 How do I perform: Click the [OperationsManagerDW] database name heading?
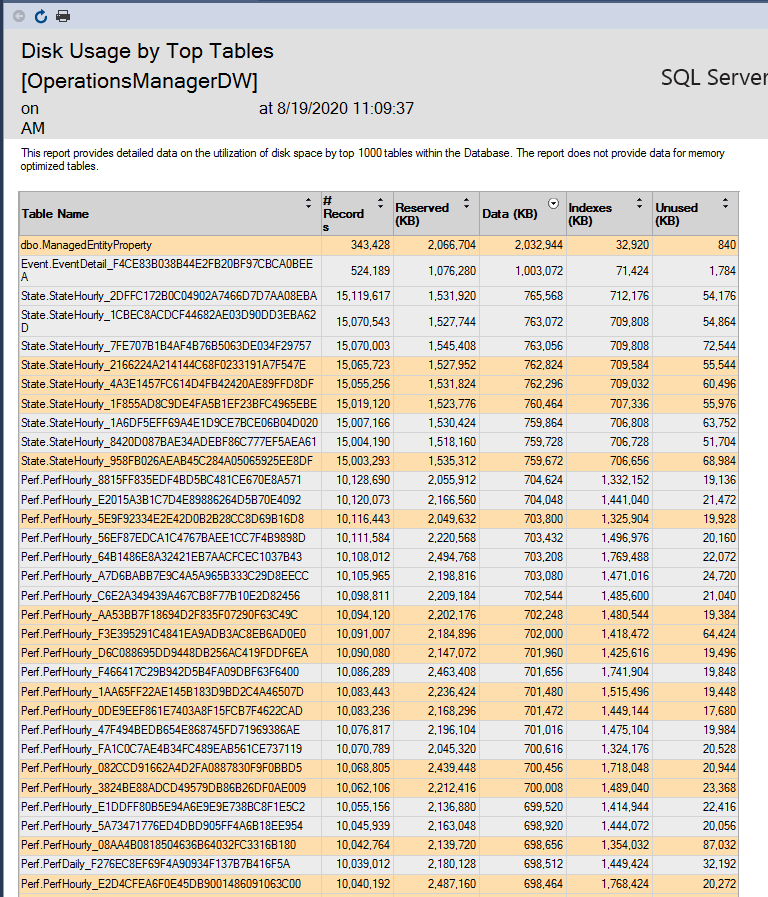point(140,81)
